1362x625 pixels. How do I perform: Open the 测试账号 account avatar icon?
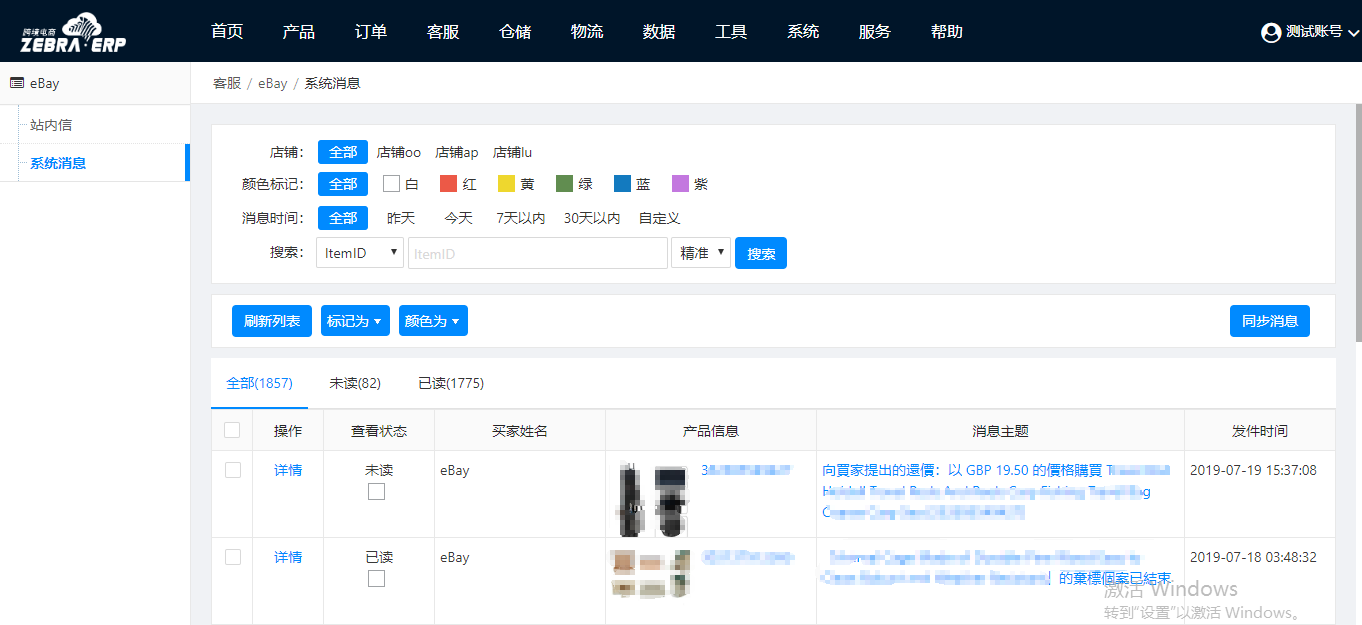pos(1270,31)
